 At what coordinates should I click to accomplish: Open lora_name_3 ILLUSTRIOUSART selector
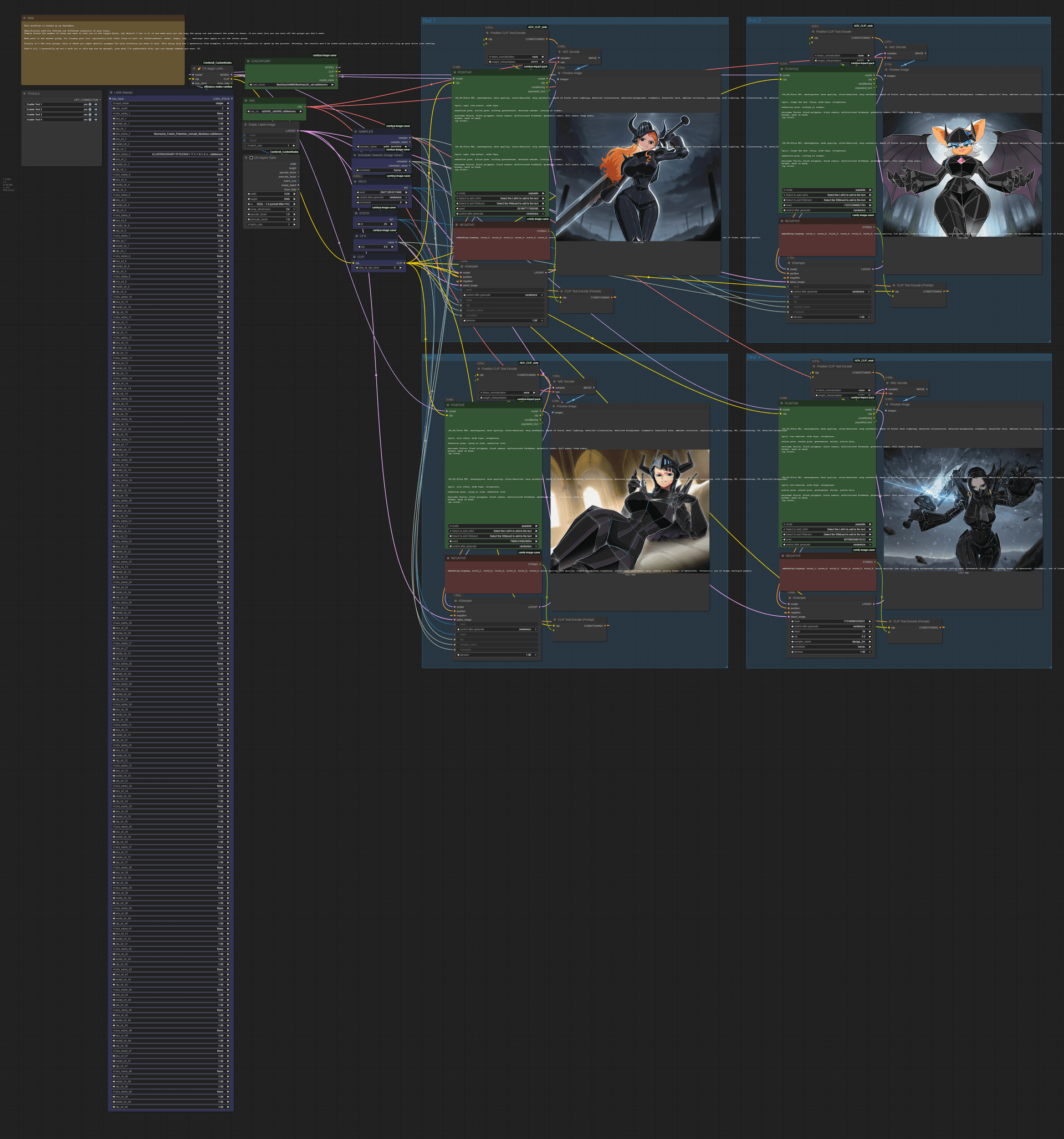(171, 154)
